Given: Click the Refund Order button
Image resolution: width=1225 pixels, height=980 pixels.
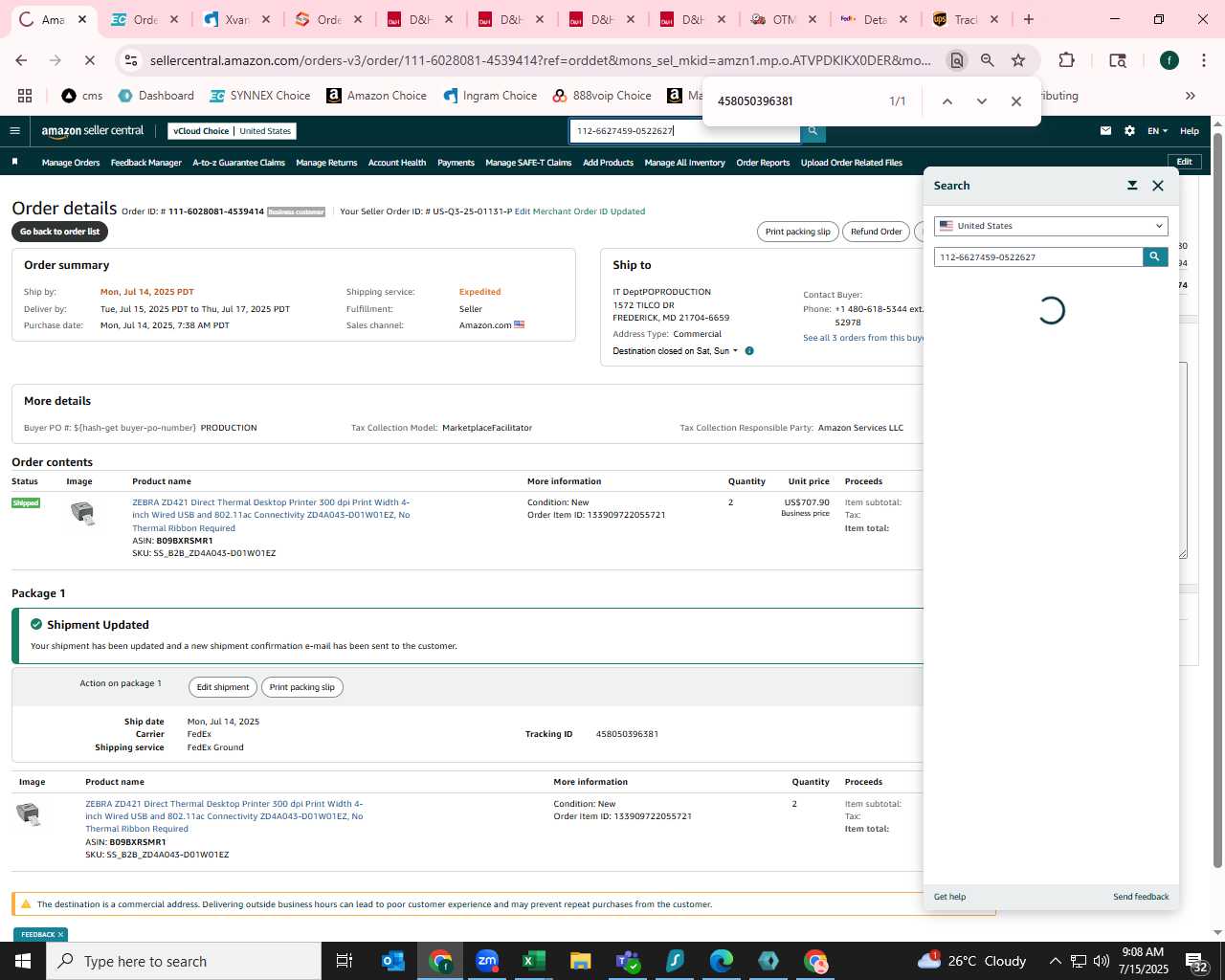Looking at the screenshot, I should point(877,232).
